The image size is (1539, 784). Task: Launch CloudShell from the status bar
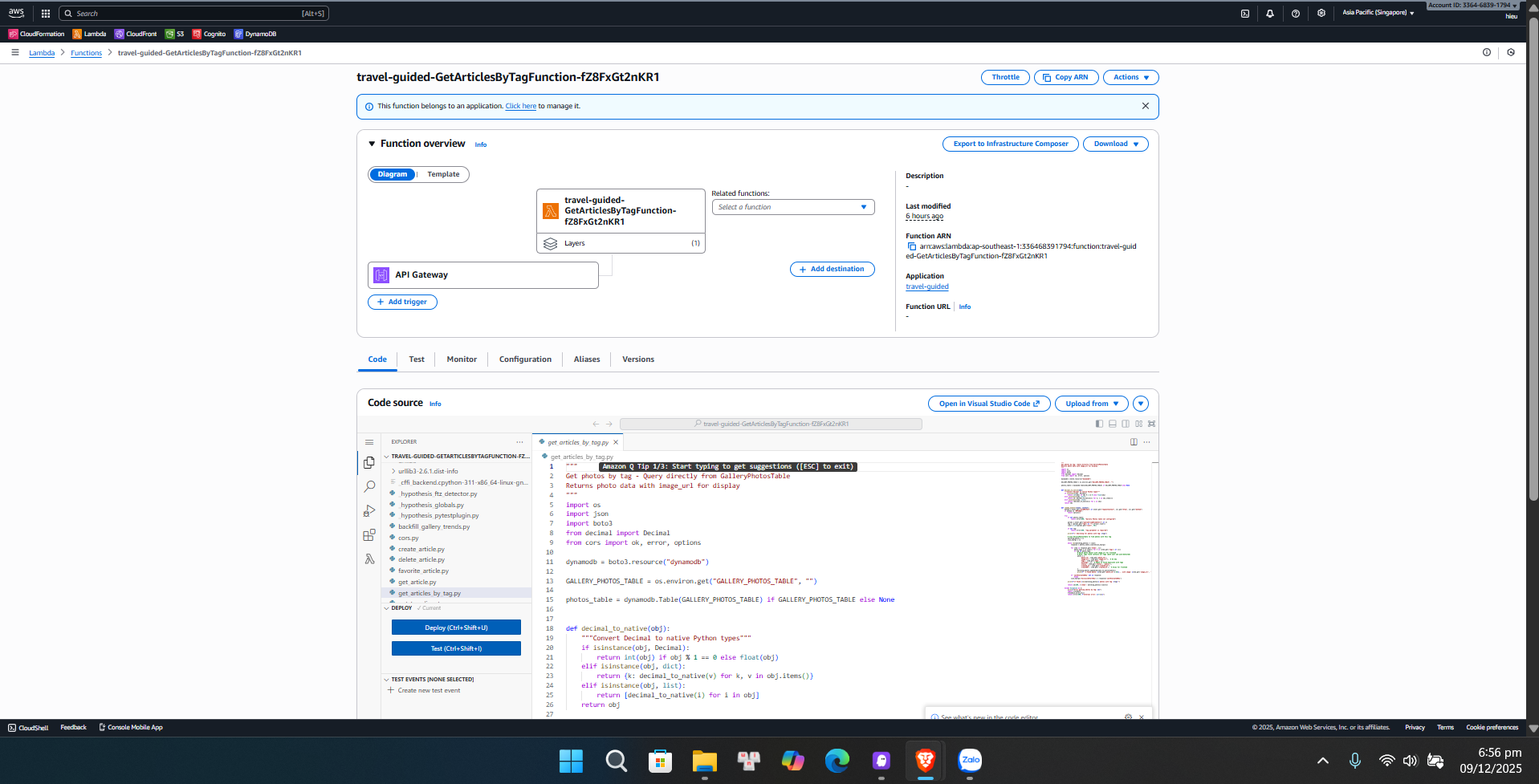(x=27, y=727)
